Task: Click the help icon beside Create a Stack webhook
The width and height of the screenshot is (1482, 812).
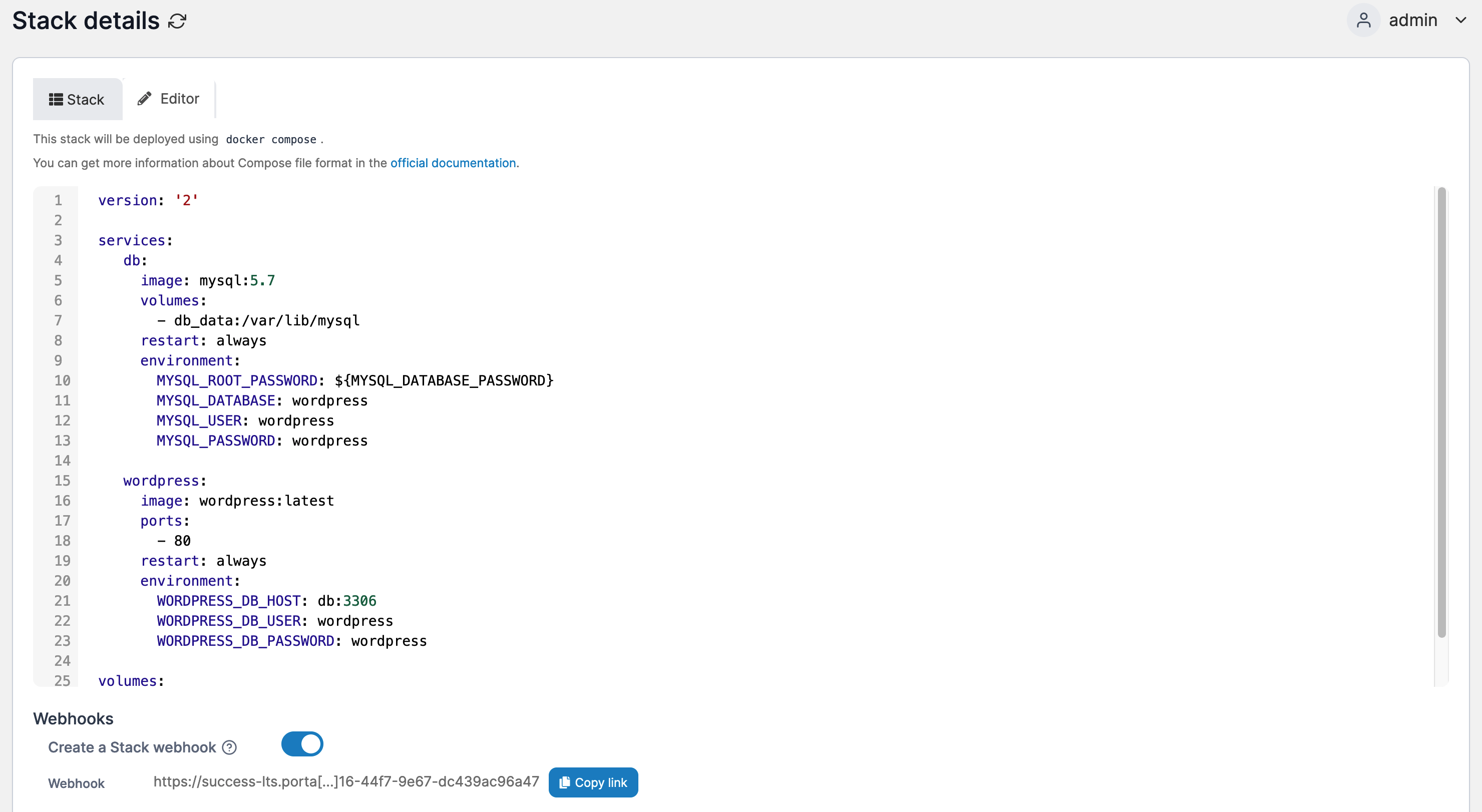Action: pos(229,747)
